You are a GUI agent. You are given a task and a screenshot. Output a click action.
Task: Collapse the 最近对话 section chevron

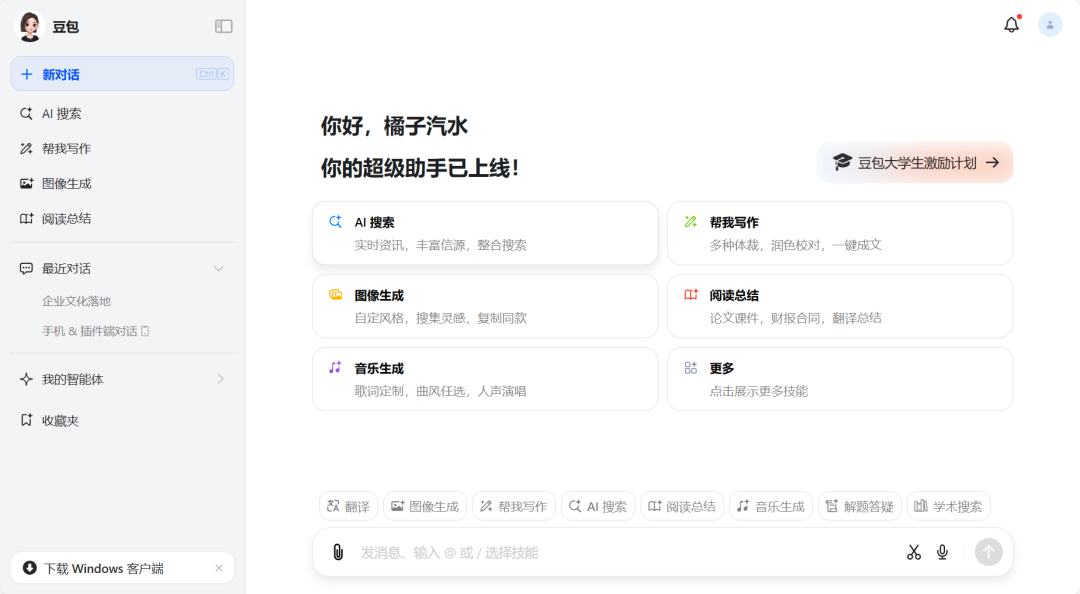[x=218, y=269]
